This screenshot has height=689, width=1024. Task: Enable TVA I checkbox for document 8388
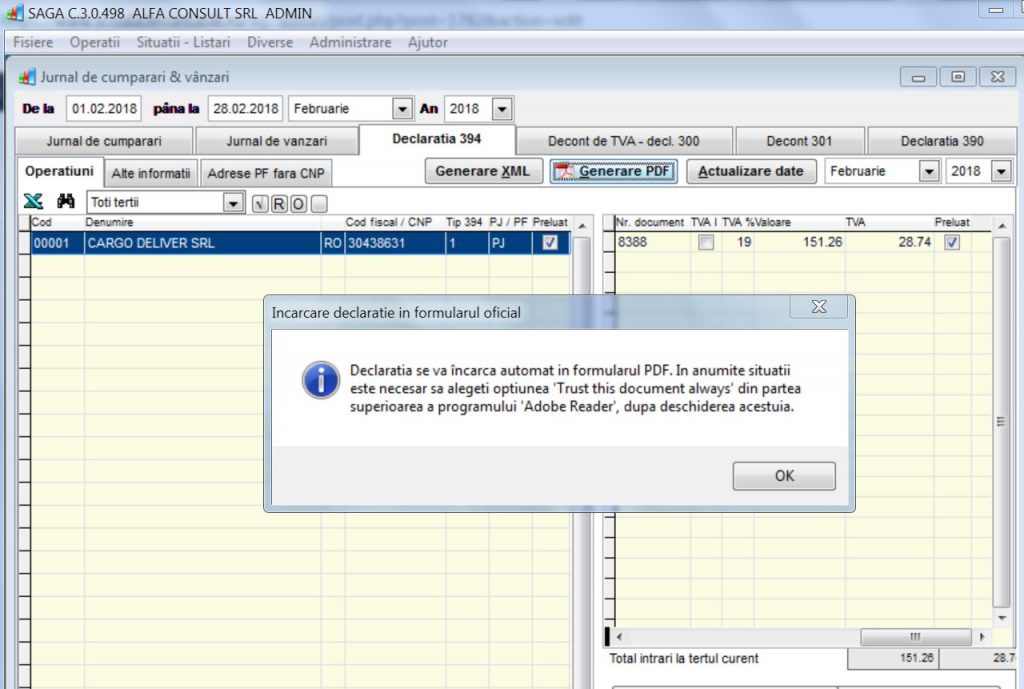coord(706,243)
